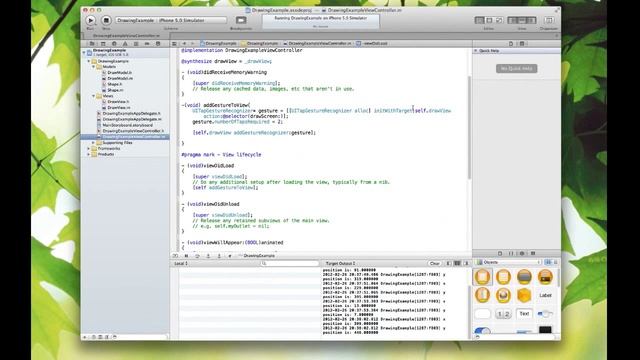
Task: Show the Quick Help inspector icon
Action: click(x=522, y=43)
